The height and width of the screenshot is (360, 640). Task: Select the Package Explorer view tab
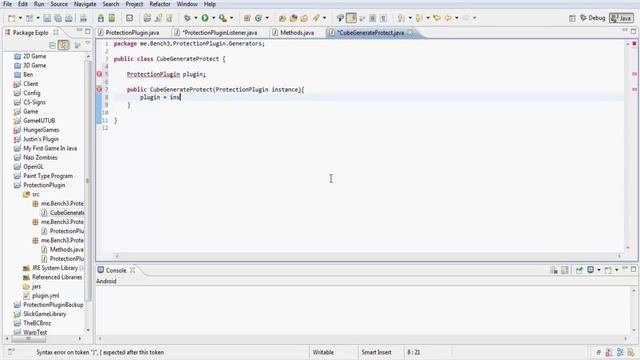(31, 33)
